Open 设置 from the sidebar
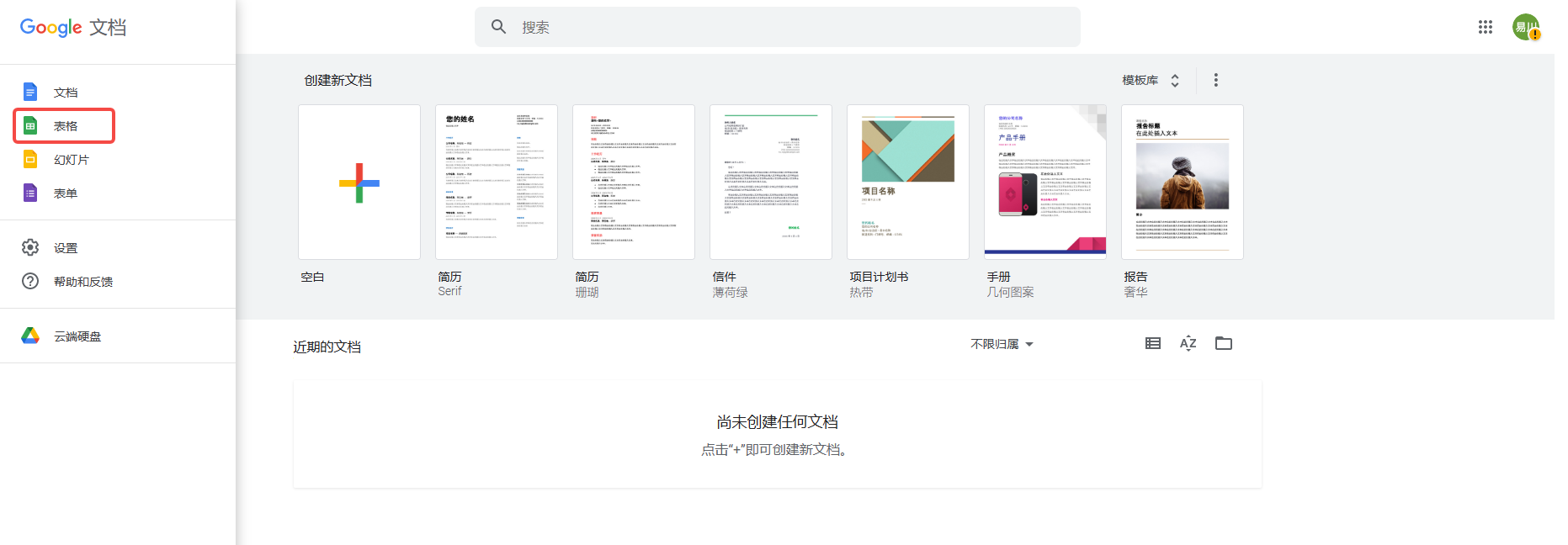The image size is (1568, 545). tap(66, 248)
